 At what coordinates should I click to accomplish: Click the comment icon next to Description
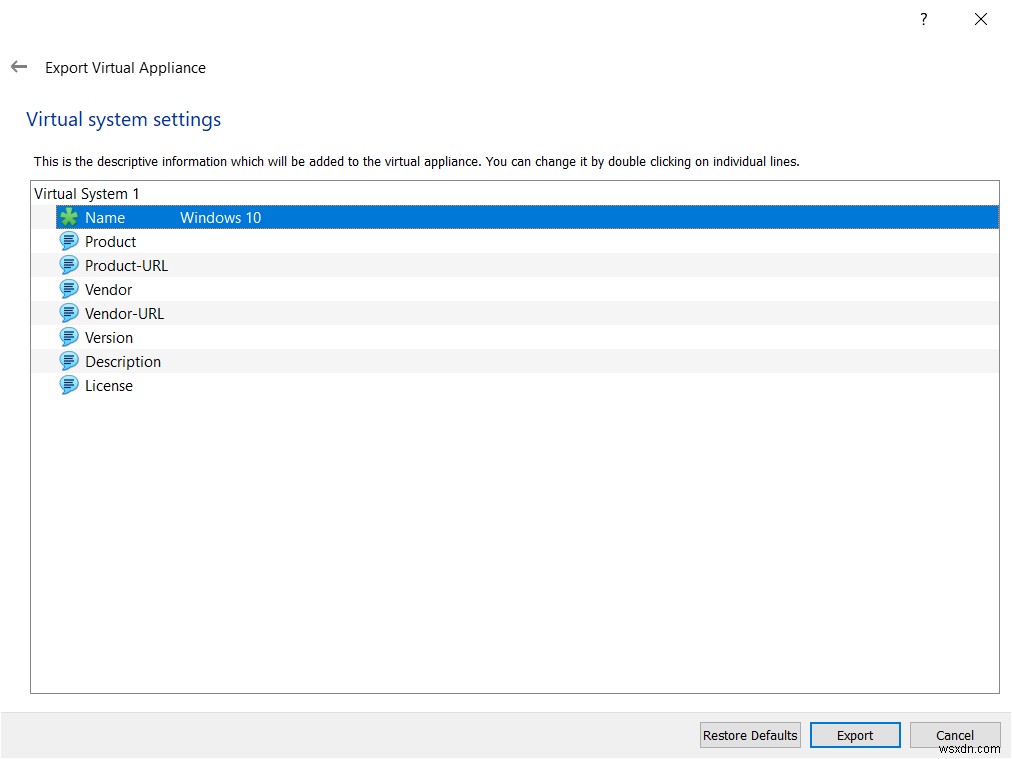click(x=68, y=361)
